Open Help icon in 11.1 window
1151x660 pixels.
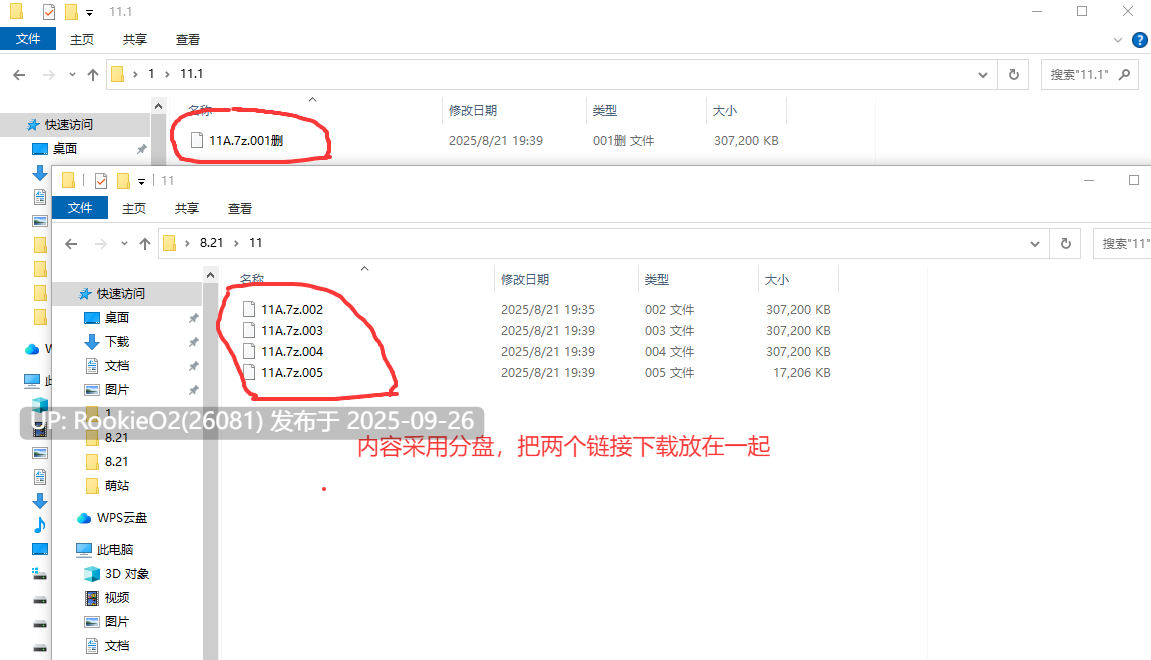pos(1140,40)
